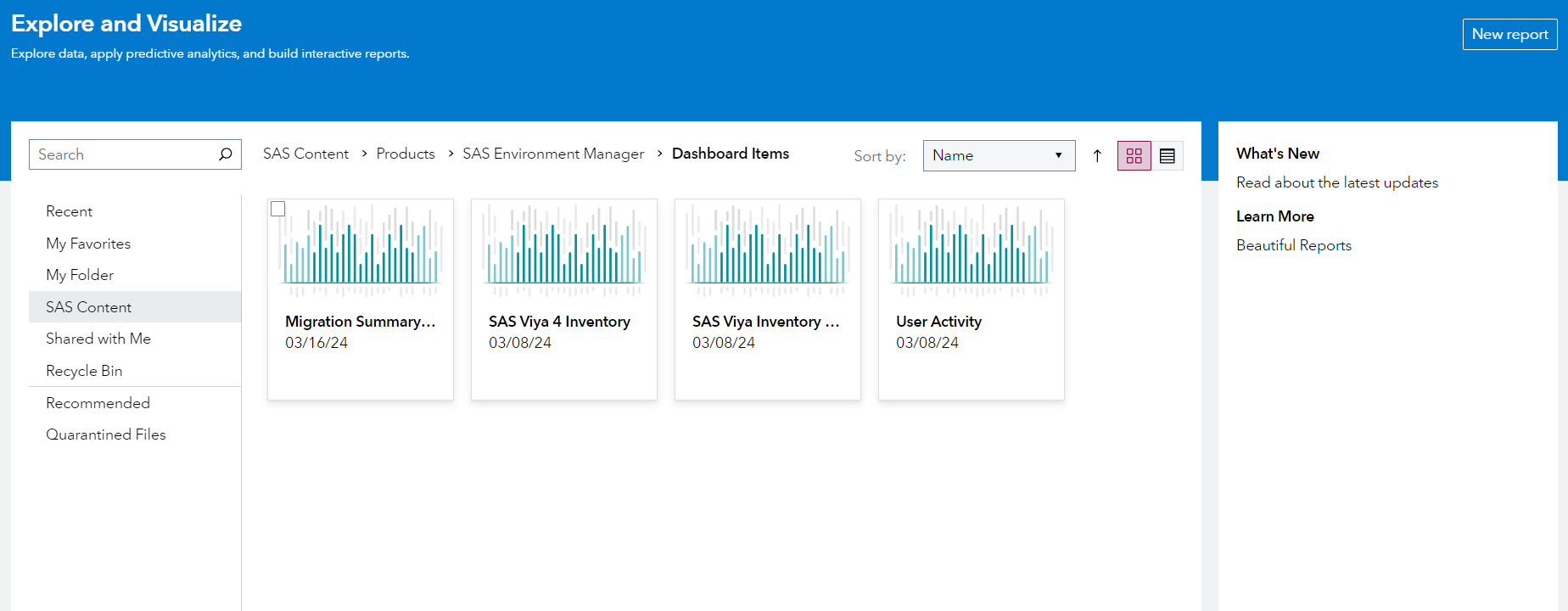Select My Favorites in sidebar
Screen dimensions: 1568x611
coord(88,244)
